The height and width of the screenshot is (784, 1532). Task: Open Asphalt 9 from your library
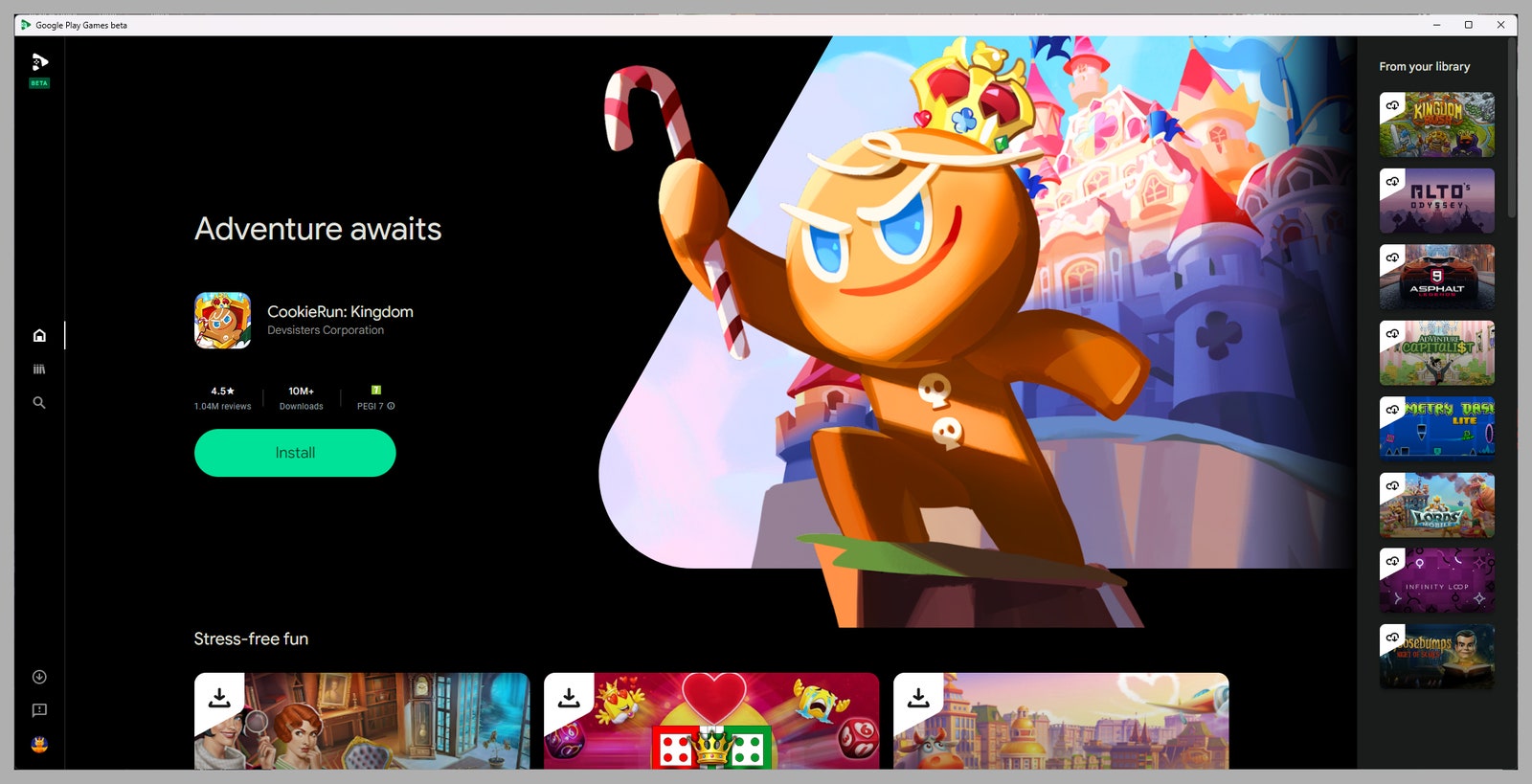(1436, 277)
